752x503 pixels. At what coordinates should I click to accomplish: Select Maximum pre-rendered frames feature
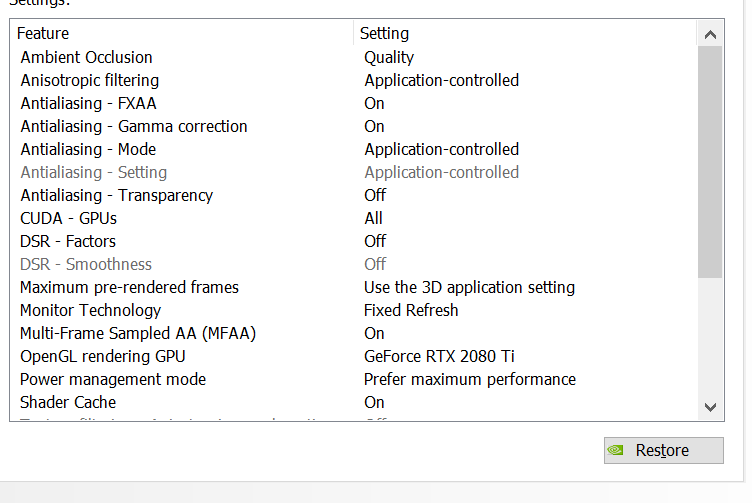[129, 288]
